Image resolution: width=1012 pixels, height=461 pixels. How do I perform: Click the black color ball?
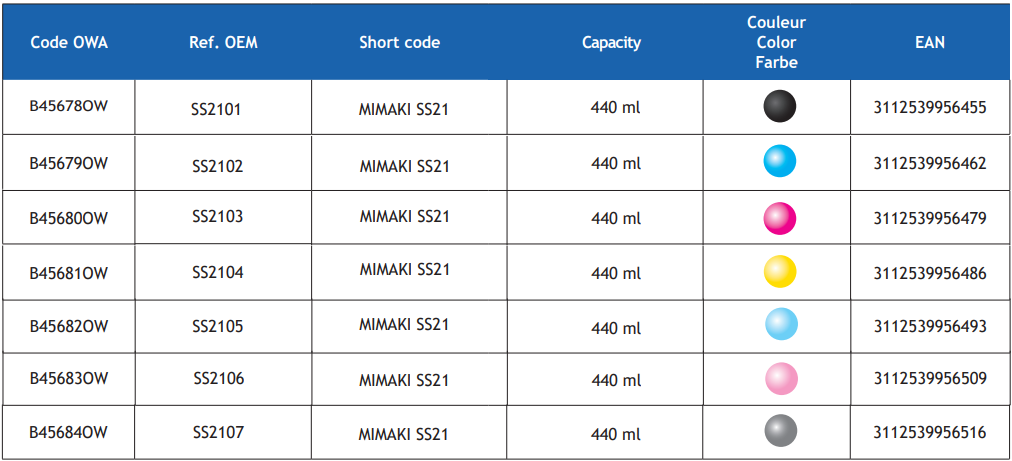[x=780, y=106]
